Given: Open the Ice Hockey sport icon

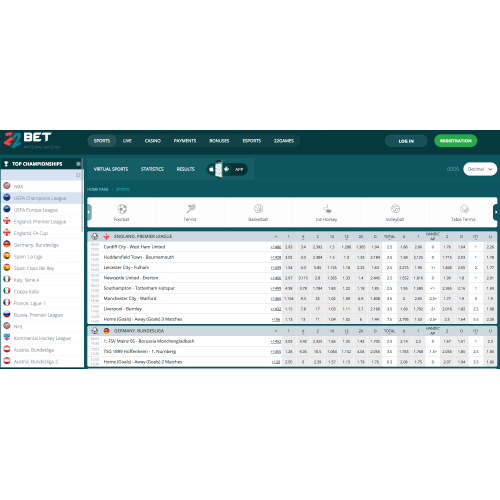Looking at the screenshot, I should [x=327, y=209].
